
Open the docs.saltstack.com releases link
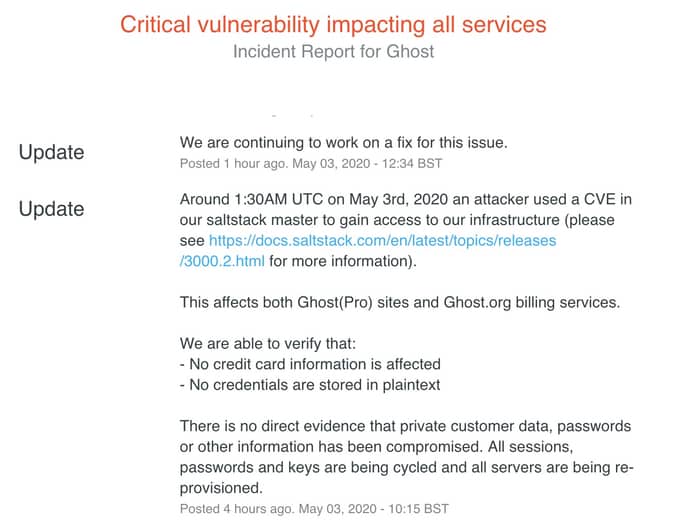[x=382, y=241]
